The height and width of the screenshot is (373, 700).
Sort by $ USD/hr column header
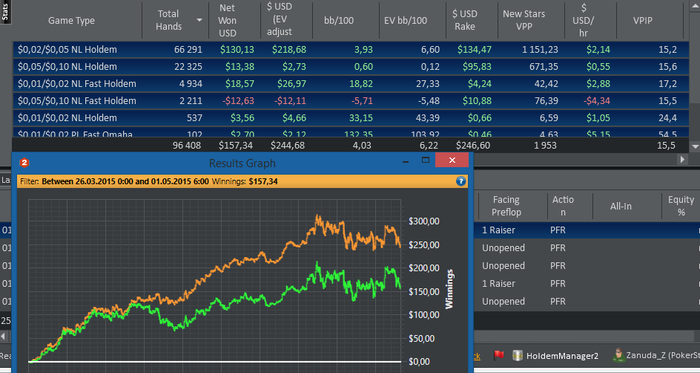coord(583,20)
